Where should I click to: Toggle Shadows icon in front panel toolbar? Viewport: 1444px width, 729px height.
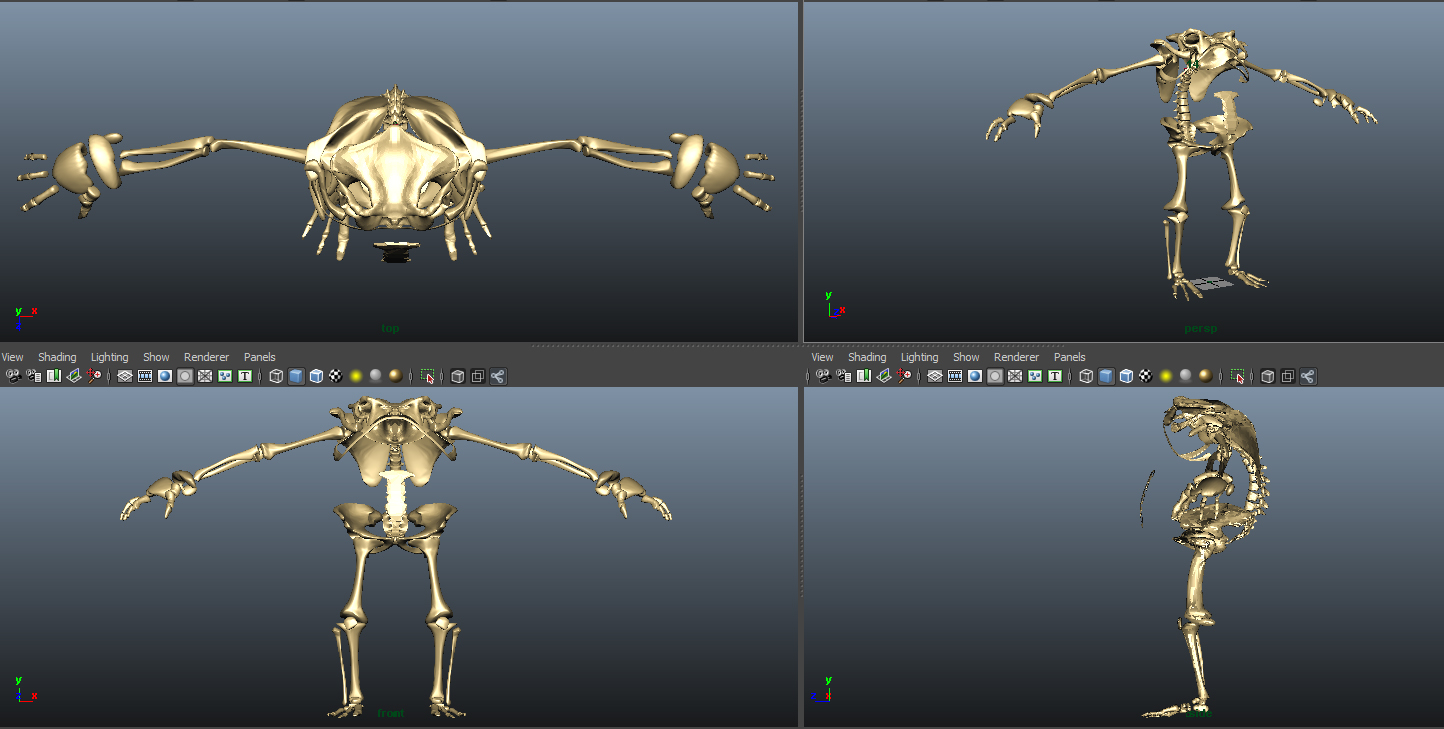coord(376,376)
